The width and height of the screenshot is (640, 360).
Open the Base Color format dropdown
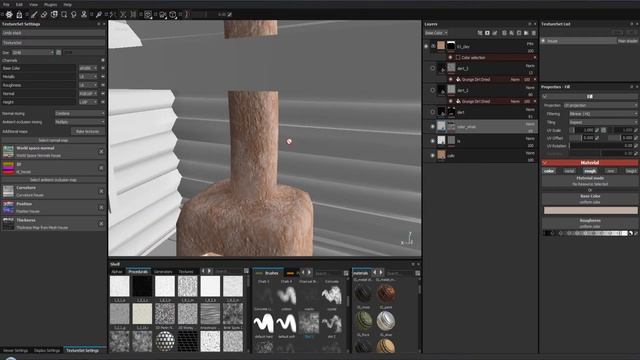(88, 68)
